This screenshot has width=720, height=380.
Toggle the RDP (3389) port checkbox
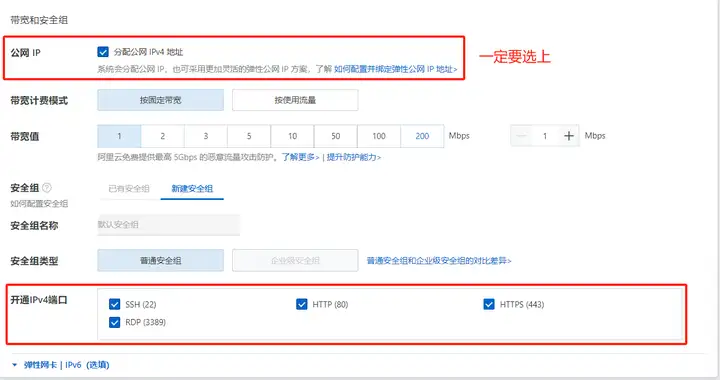114,322
